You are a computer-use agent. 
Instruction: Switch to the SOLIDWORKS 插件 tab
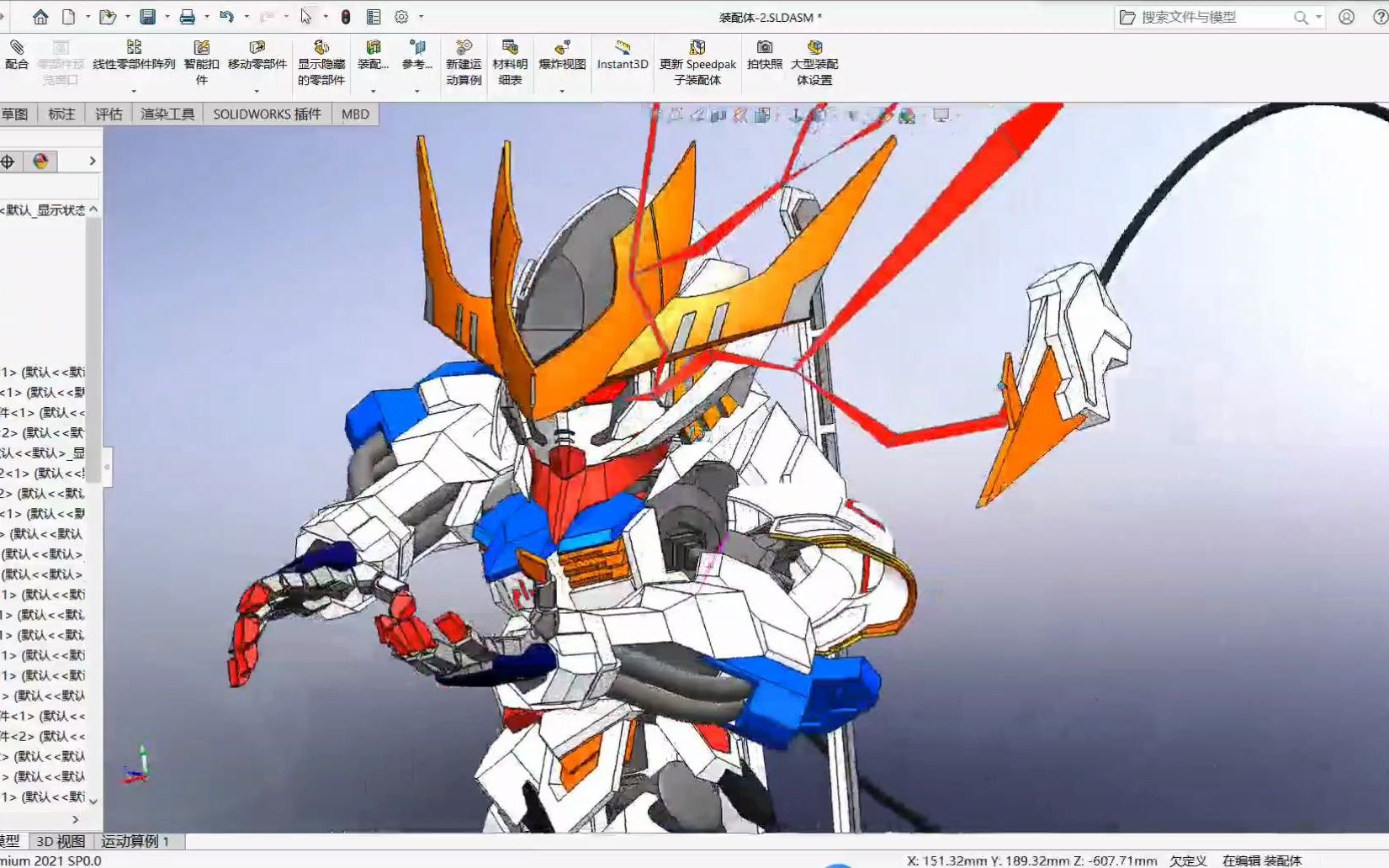click(267, 114)
